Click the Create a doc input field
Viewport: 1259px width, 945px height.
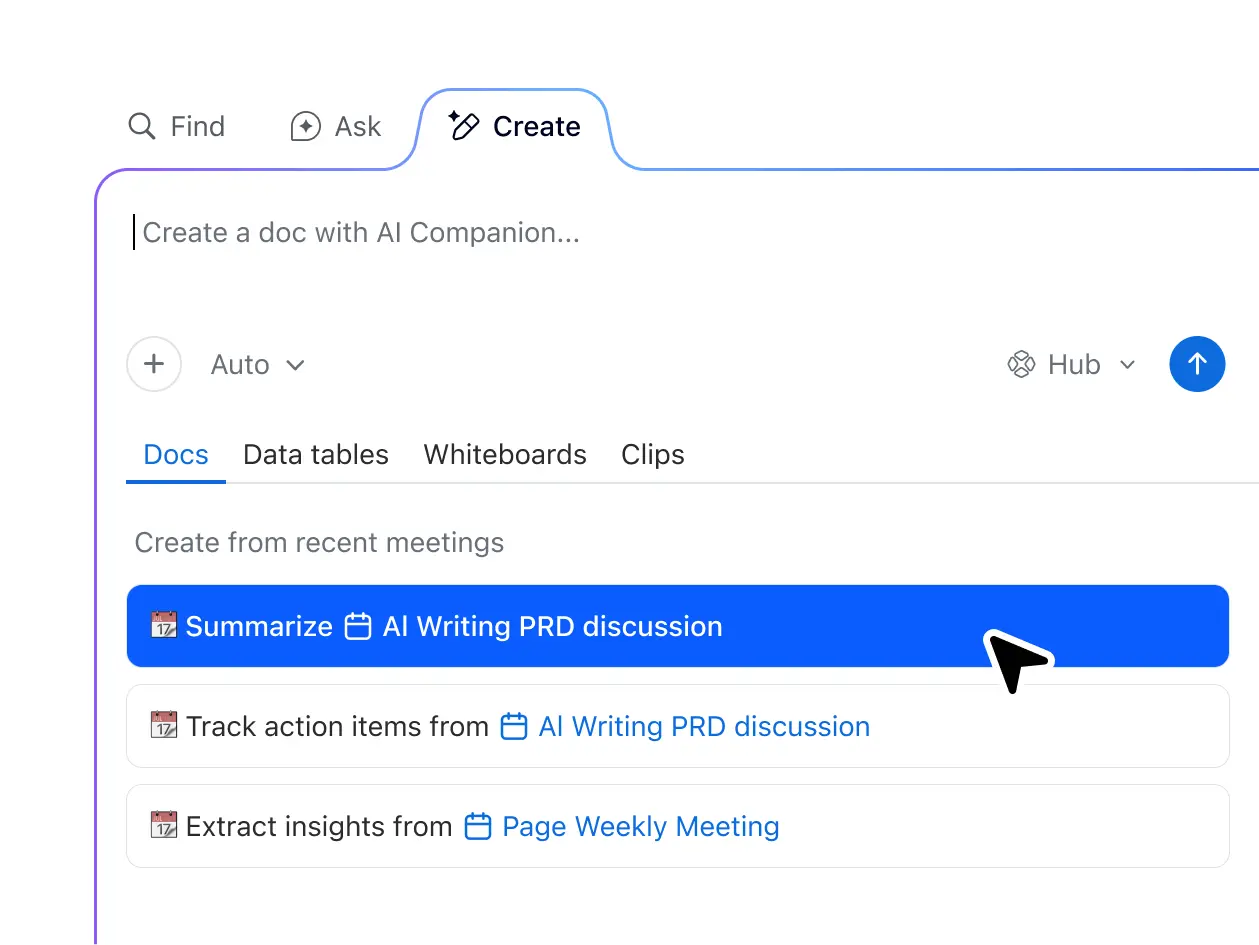[360, 232]
